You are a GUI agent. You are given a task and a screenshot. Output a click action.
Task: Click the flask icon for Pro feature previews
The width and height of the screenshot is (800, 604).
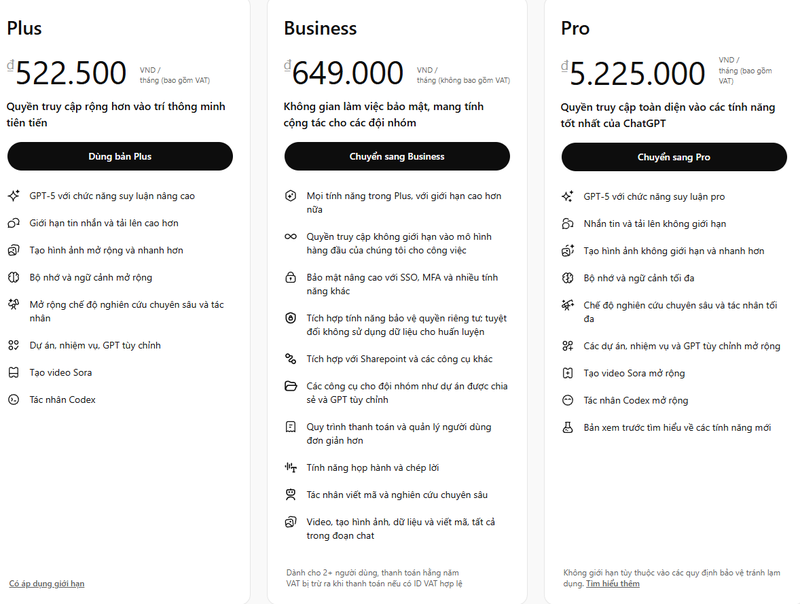tap(568, 427)
